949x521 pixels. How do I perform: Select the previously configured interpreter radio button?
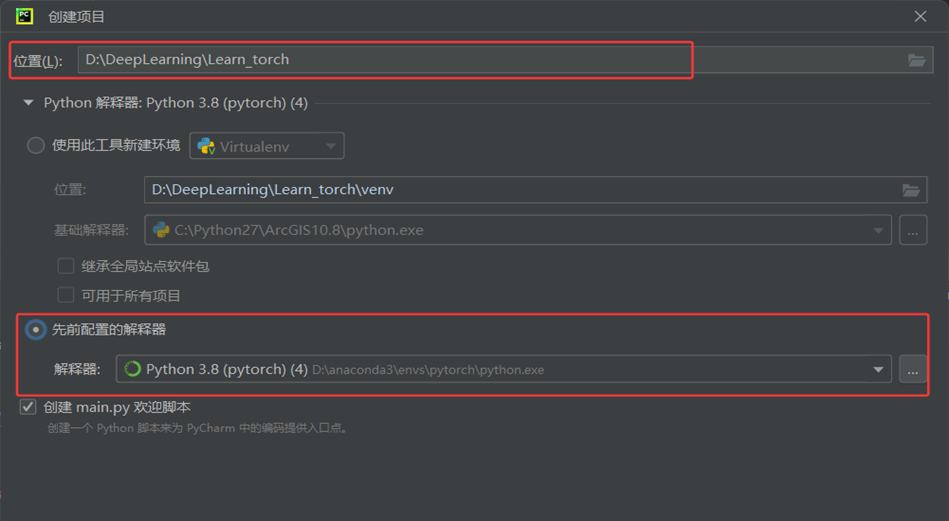click(x=36, y=330)
